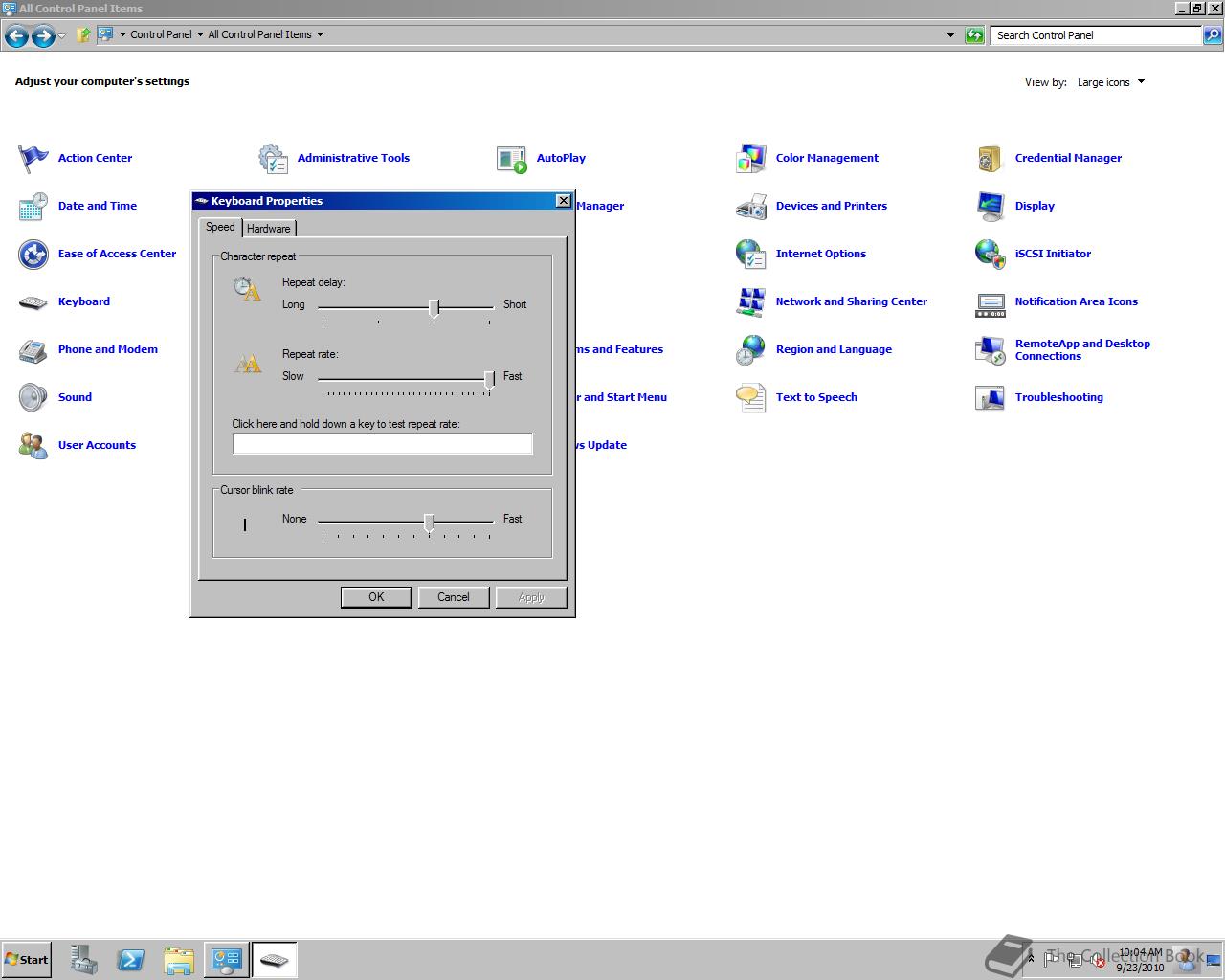Open the Keyboard icon in Control Panel

[x=33, y=302]
